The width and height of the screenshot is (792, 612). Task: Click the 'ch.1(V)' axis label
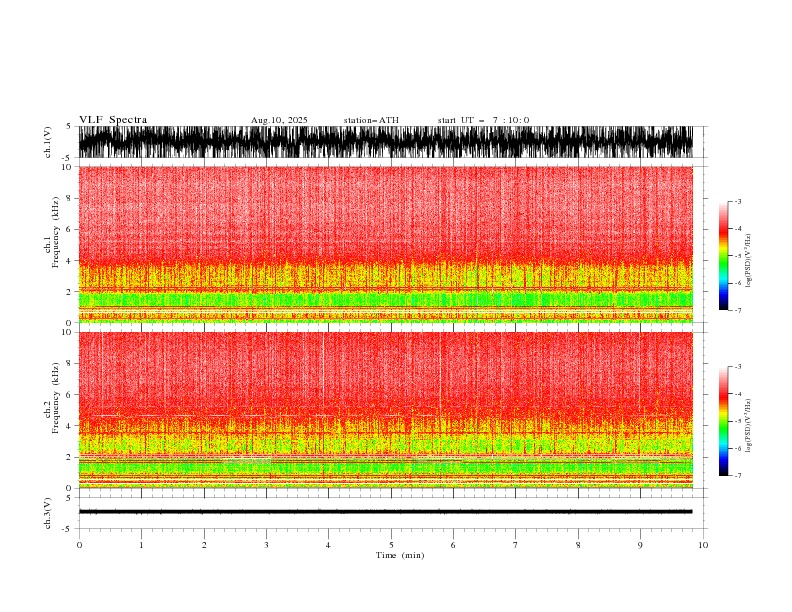[x=48, y=143]
